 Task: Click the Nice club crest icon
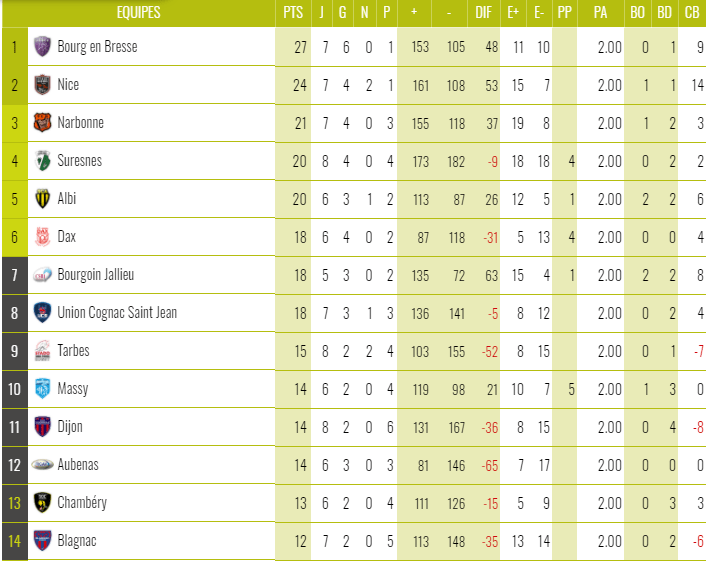42,85
